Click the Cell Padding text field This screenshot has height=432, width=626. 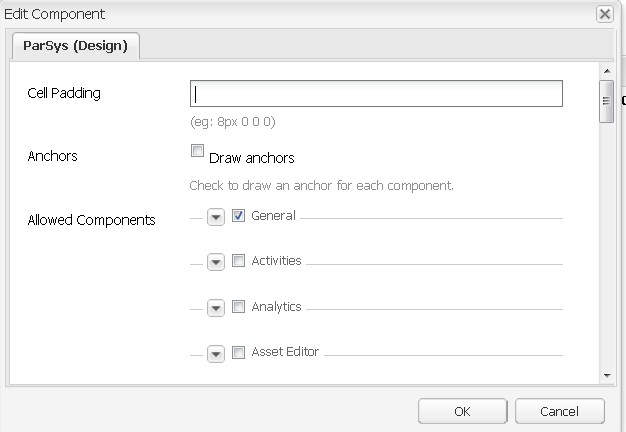point(376,94)
